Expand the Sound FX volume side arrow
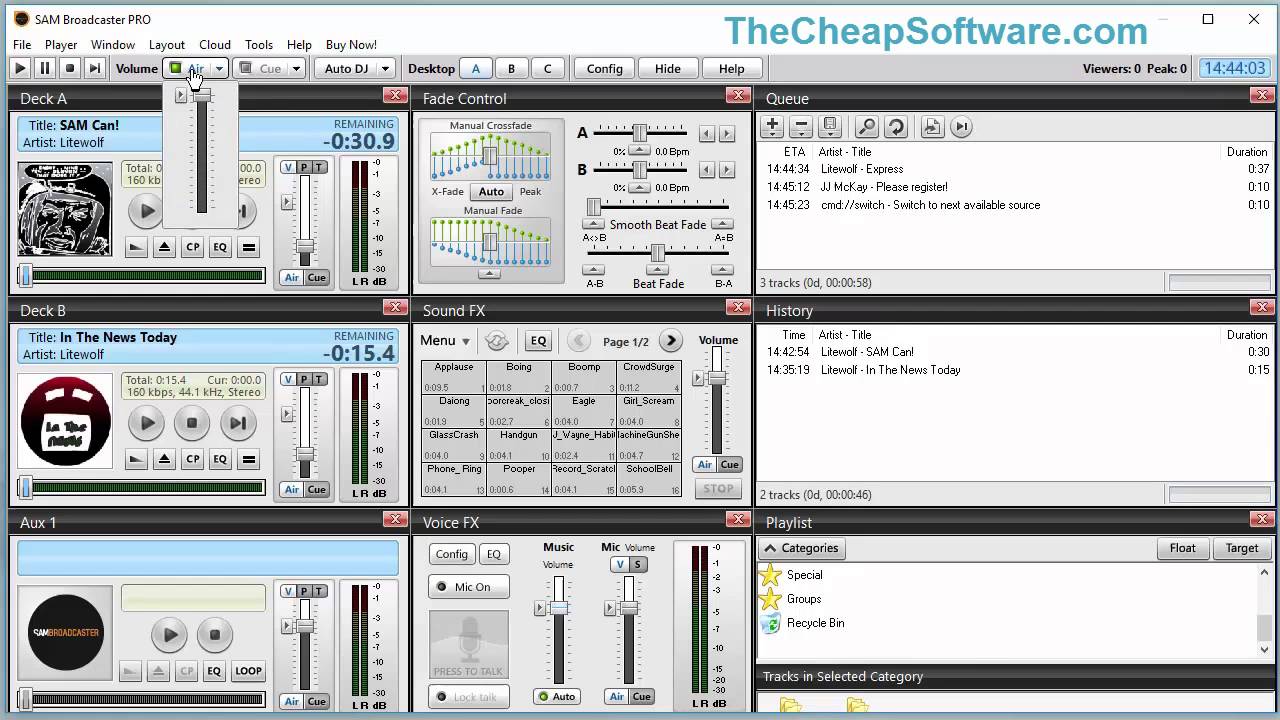 700,377
